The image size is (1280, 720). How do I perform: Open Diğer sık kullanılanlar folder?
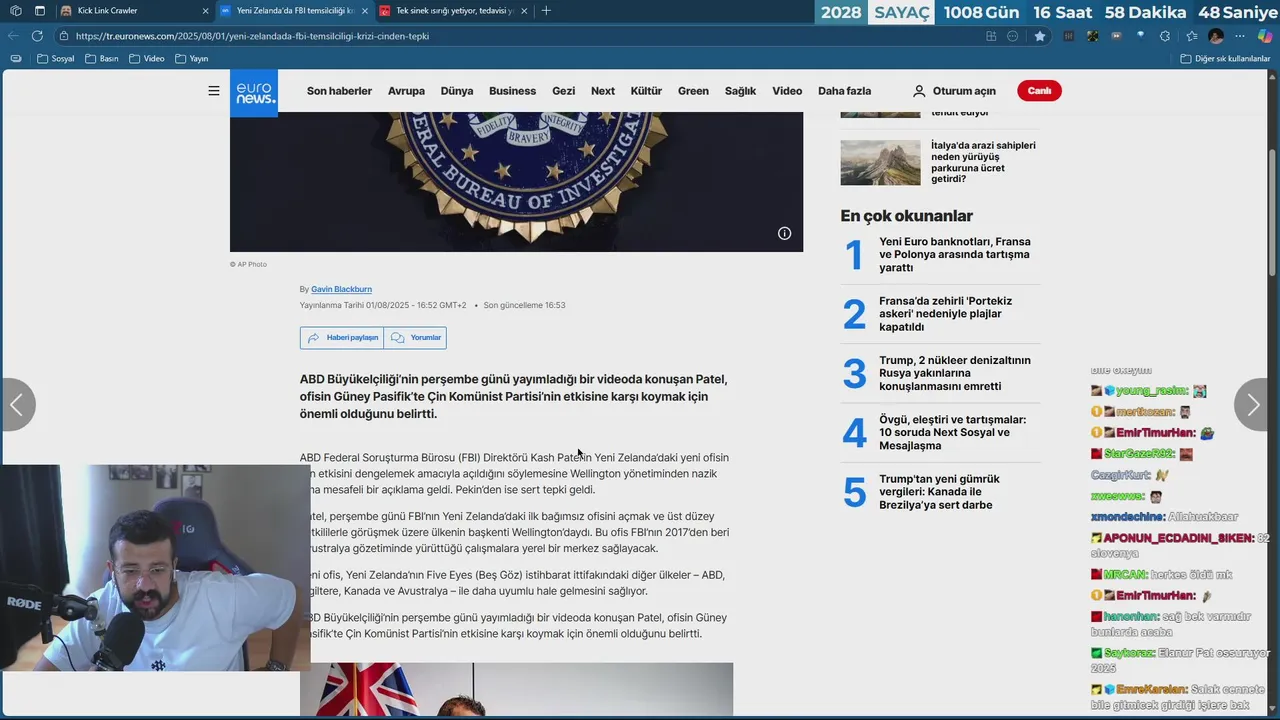tap(1225, 59)
